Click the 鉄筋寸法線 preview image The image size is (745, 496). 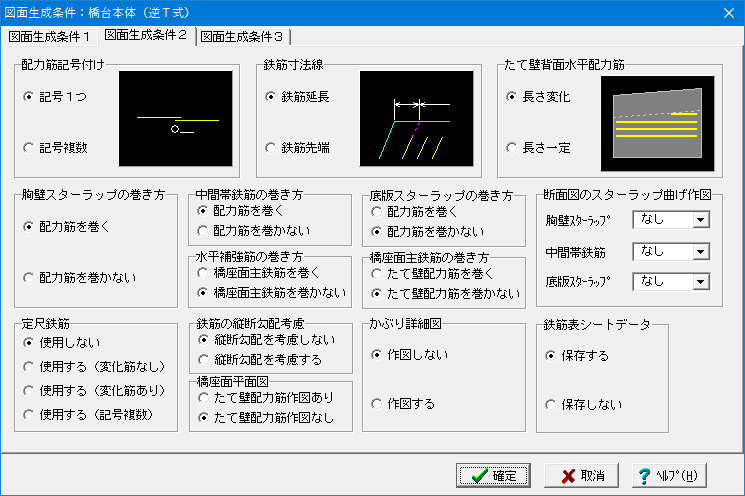pyautogui.click(x=416, y=119)
